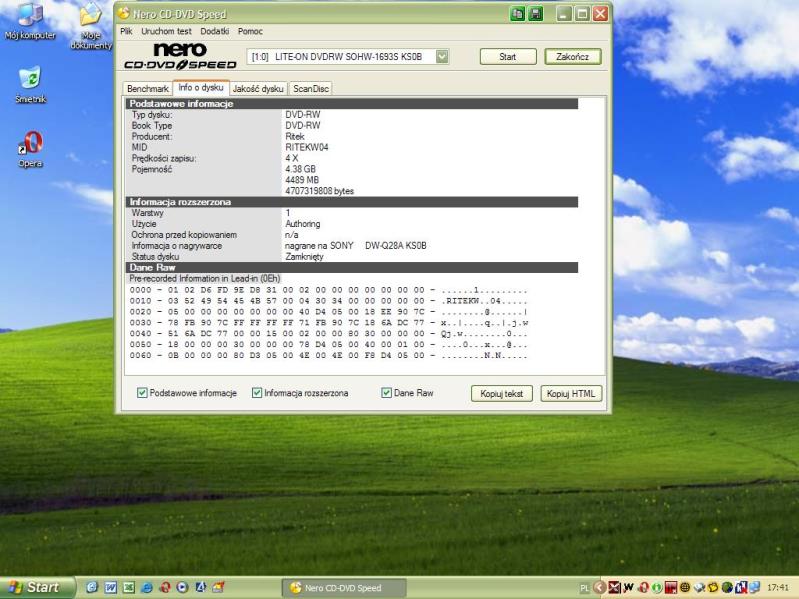Click Opera icon in quick launch bar
This screenshot has width=799, height=599.
point(165,587)
